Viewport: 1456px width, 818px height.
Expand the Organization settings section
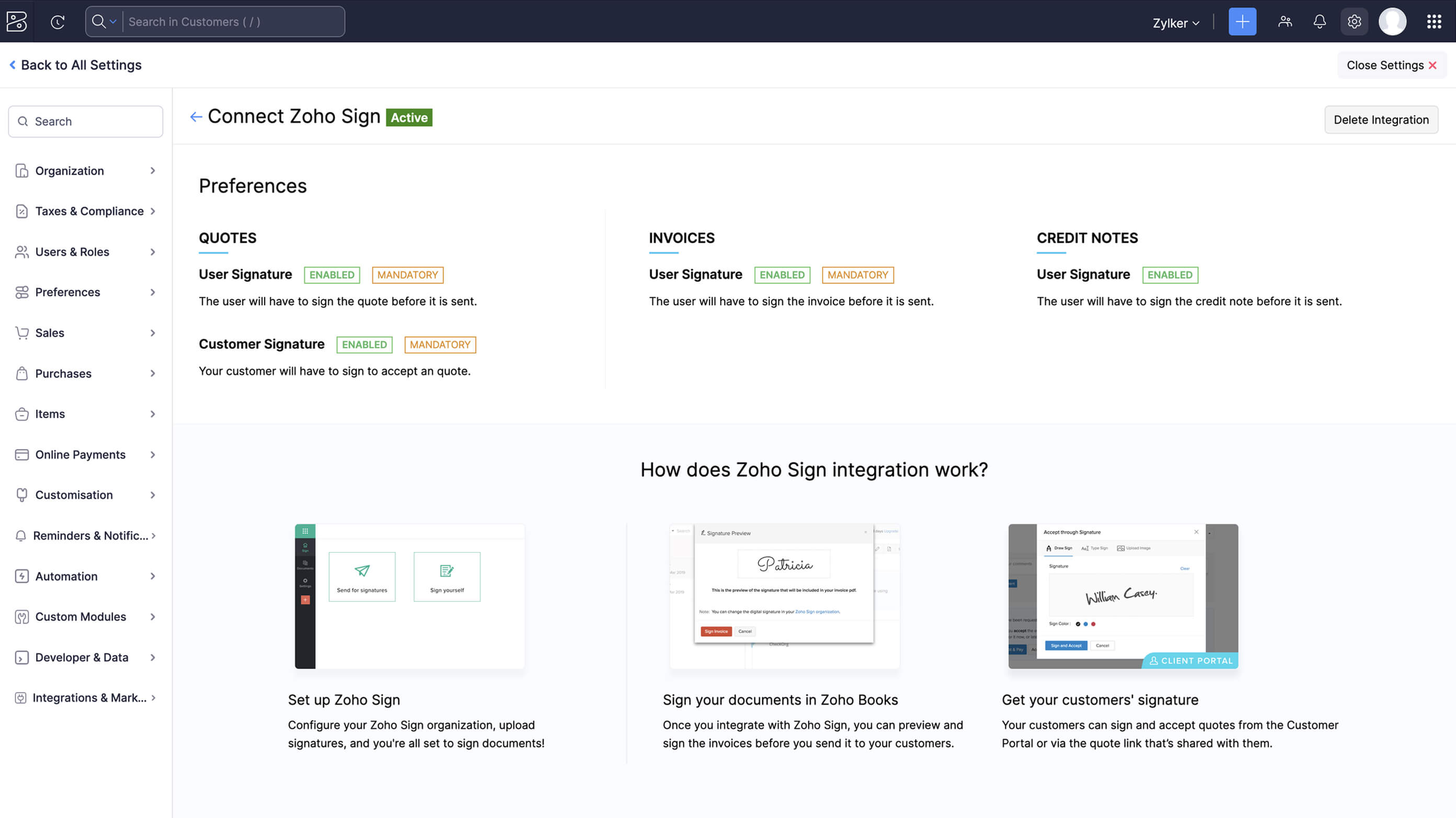pyautogui.click(x=85, y=170)
